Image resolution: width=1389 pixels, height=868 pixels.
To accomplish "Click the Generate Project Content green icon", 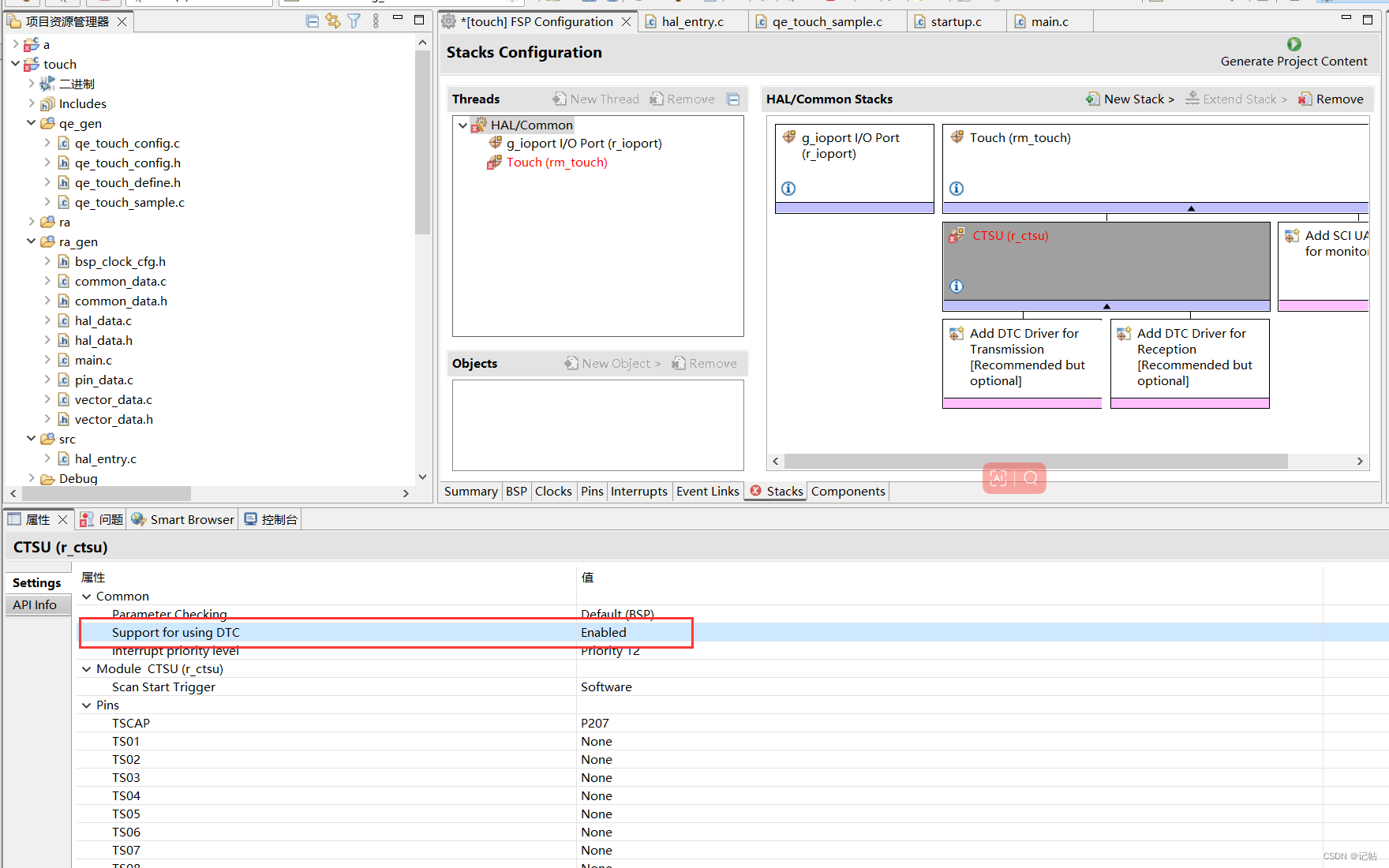I will 1294,44.
